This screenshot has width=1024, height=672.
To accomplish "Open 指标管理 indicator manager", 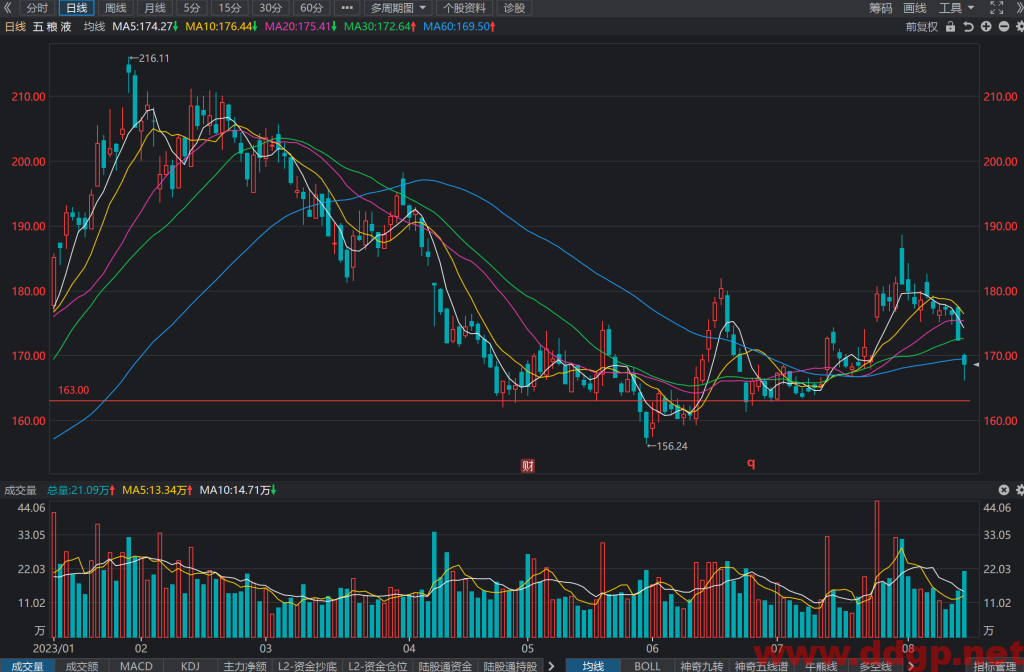I will (x=995, y=666).
